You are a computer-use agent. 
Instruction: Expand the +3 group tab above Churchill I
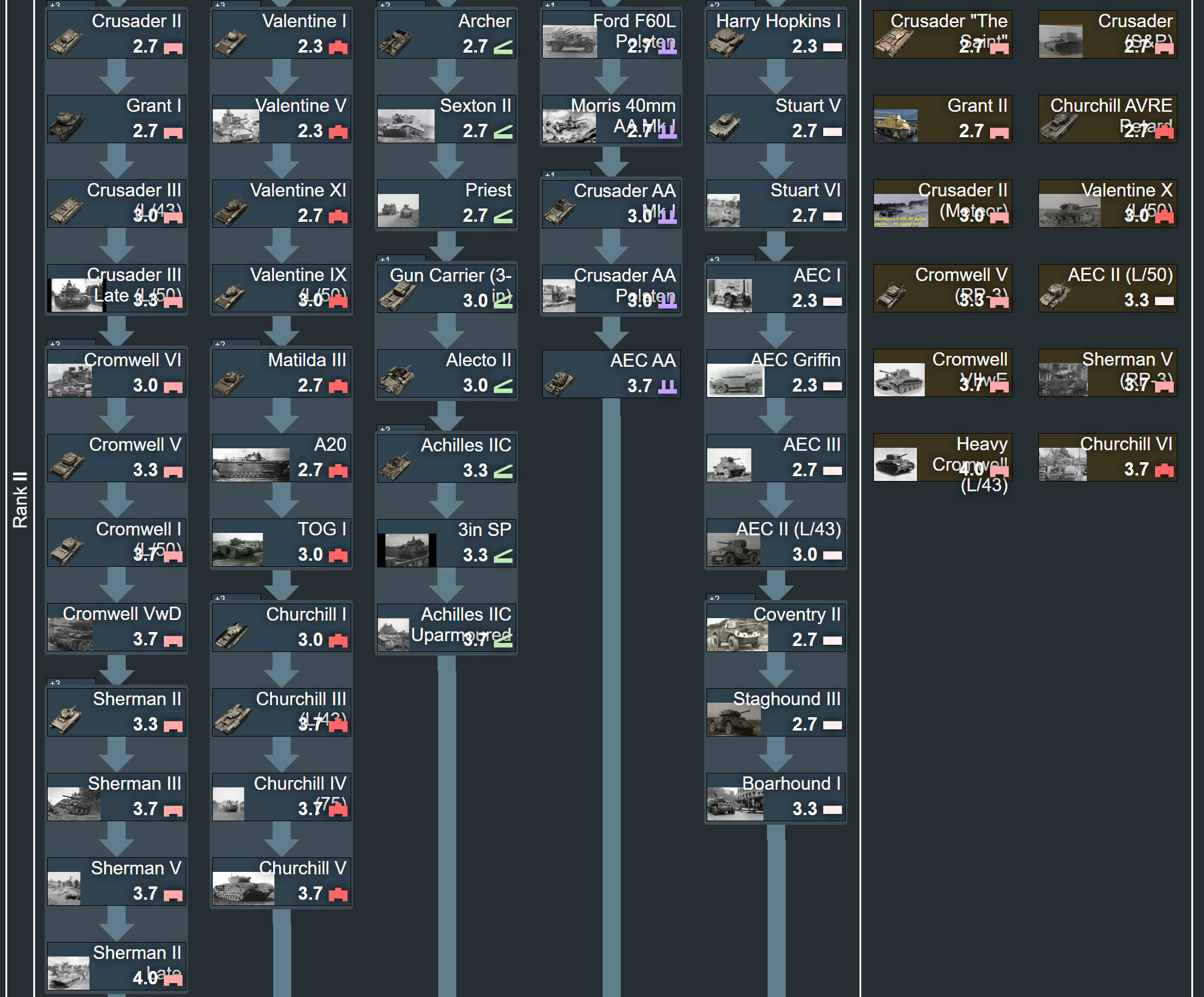[x=236, y=598]
